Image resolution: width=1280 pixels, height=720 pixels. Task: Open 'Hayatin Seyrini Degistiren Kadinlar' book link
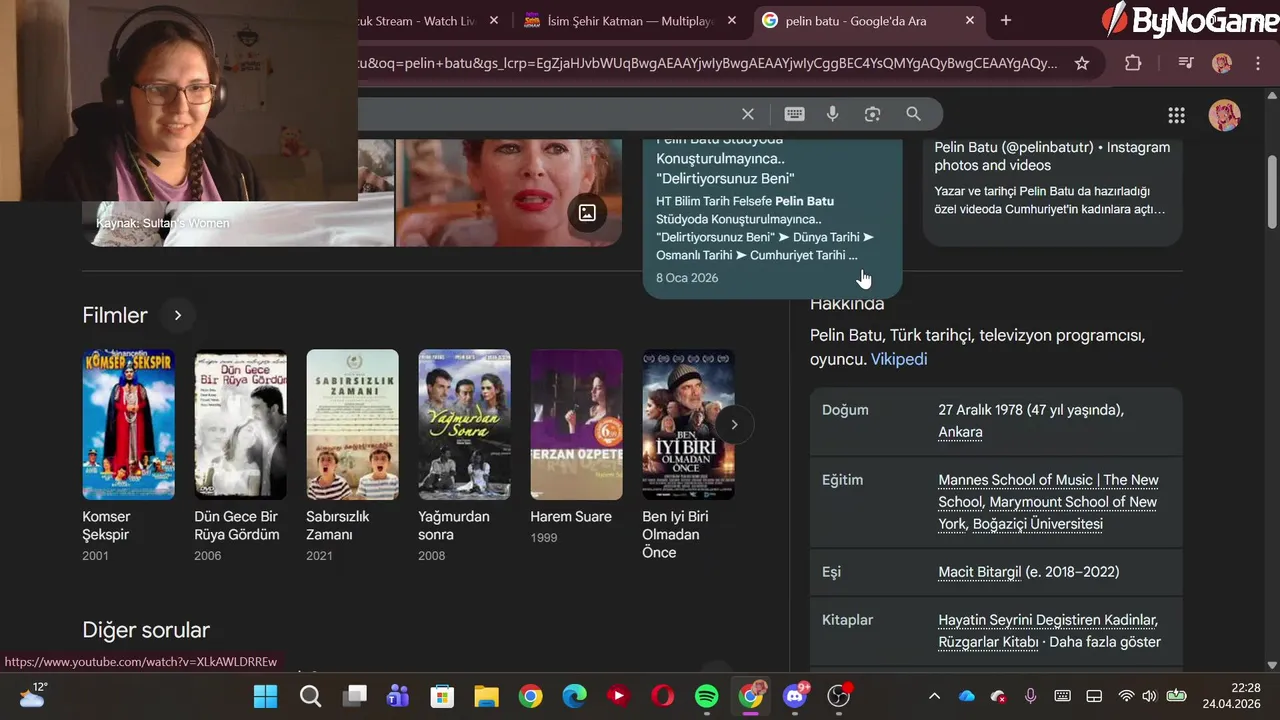(x=1048, y=620)
